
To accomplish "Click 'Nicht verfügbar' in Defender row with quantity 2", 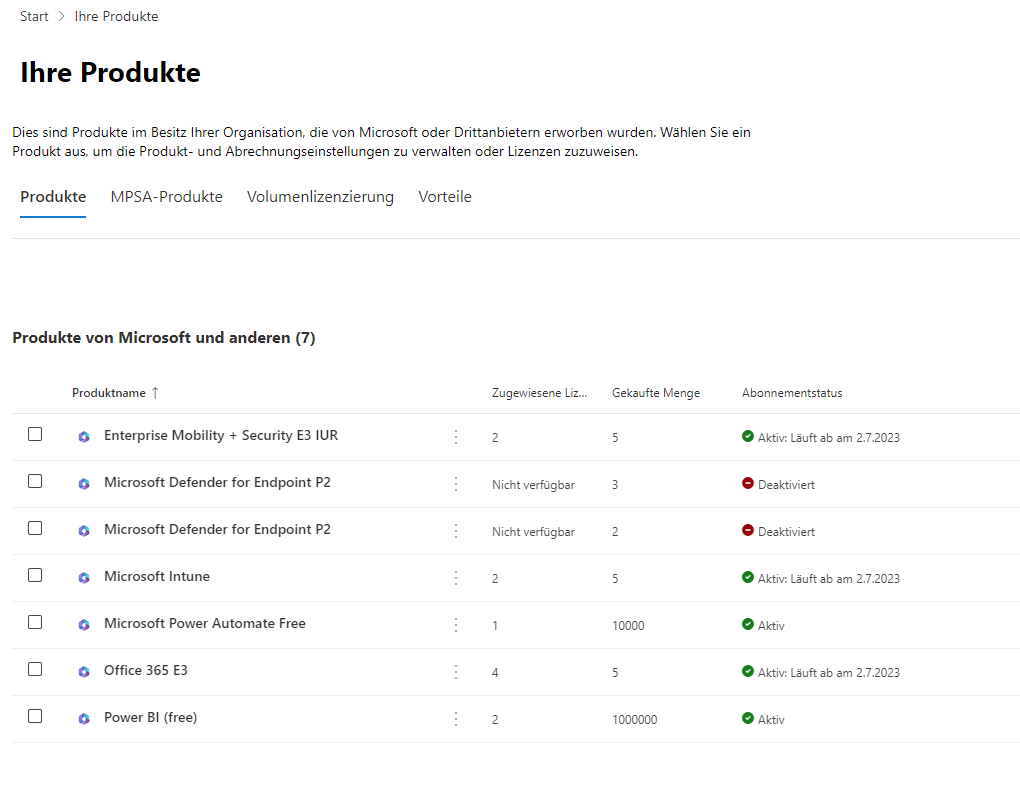I will point(533,532).
